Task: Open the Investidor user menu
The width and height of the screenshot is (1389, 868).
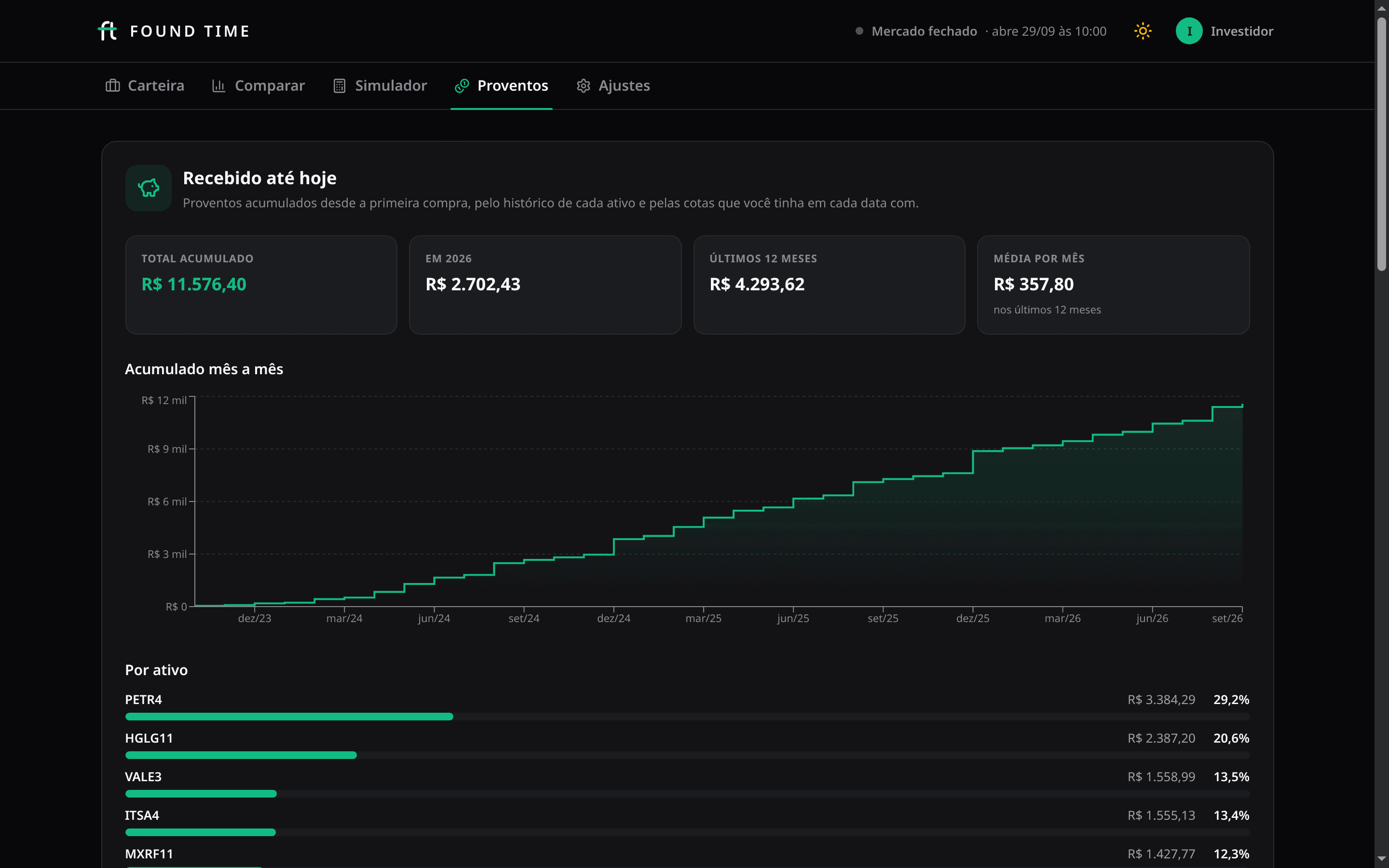Action: coord(1224,31)
